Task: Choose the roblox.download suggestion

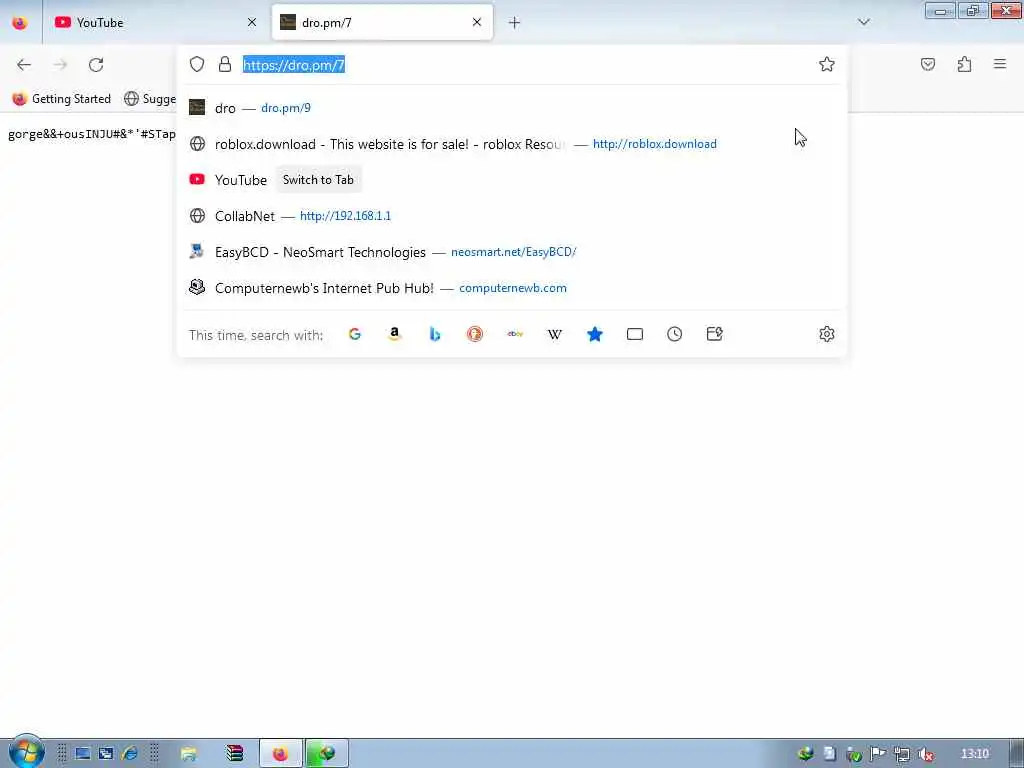Action: pyautogui.click(x=513, y=144)
